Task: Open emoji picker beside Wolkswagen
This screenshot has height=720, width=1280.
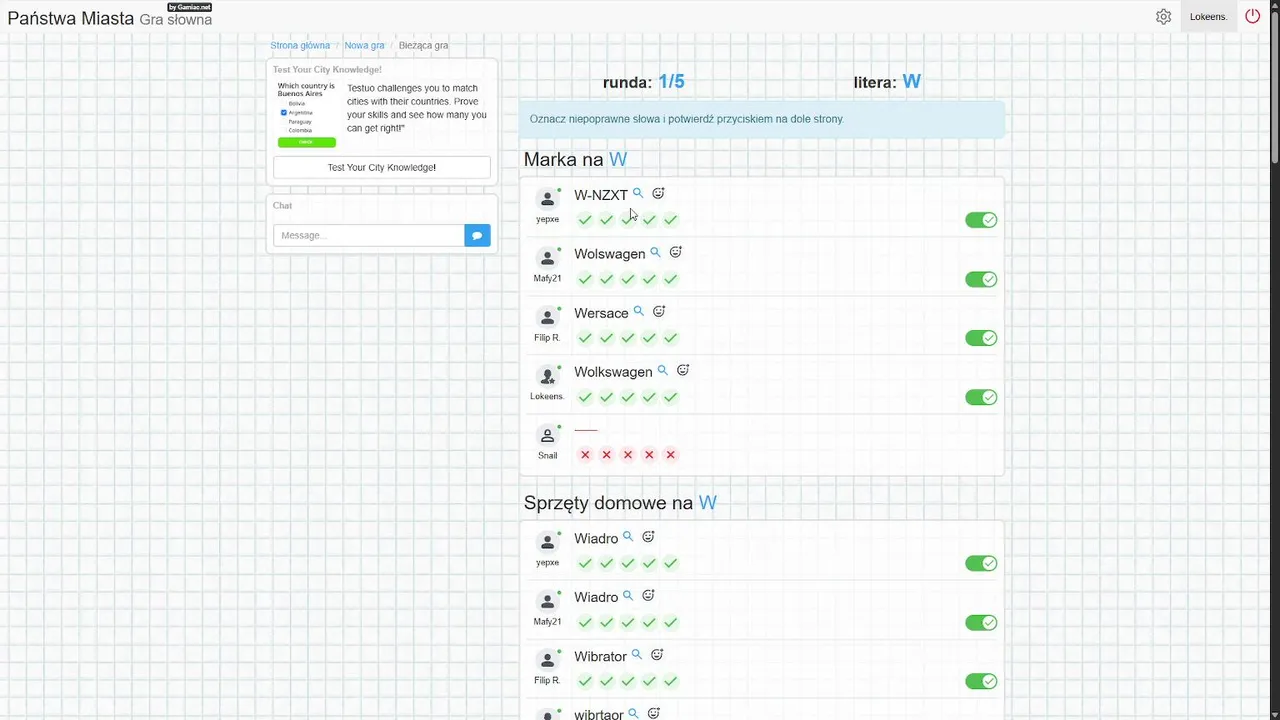Action: point(683,370)
